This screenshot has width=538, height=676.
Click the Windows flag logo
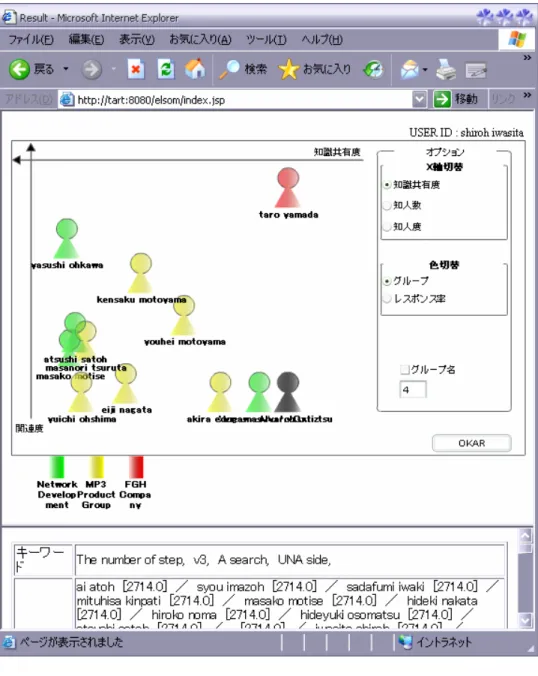pyautogui.click(x=516, y=39)
